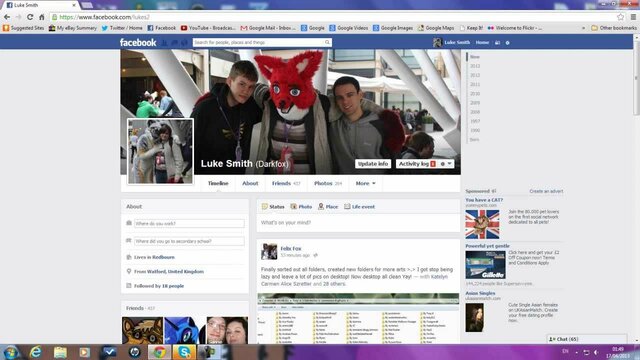Open messages icon in Facebook bar
The height and width of the screenshot is (360, 640).
pyautogui.click(x=174, y=42)
